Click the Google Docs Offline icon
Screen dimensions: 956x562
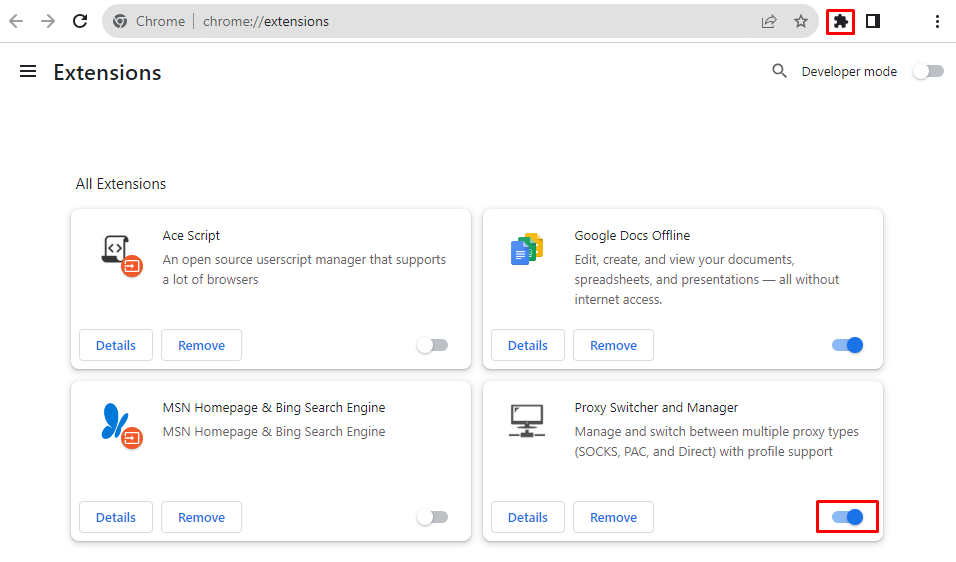point(527,249)
